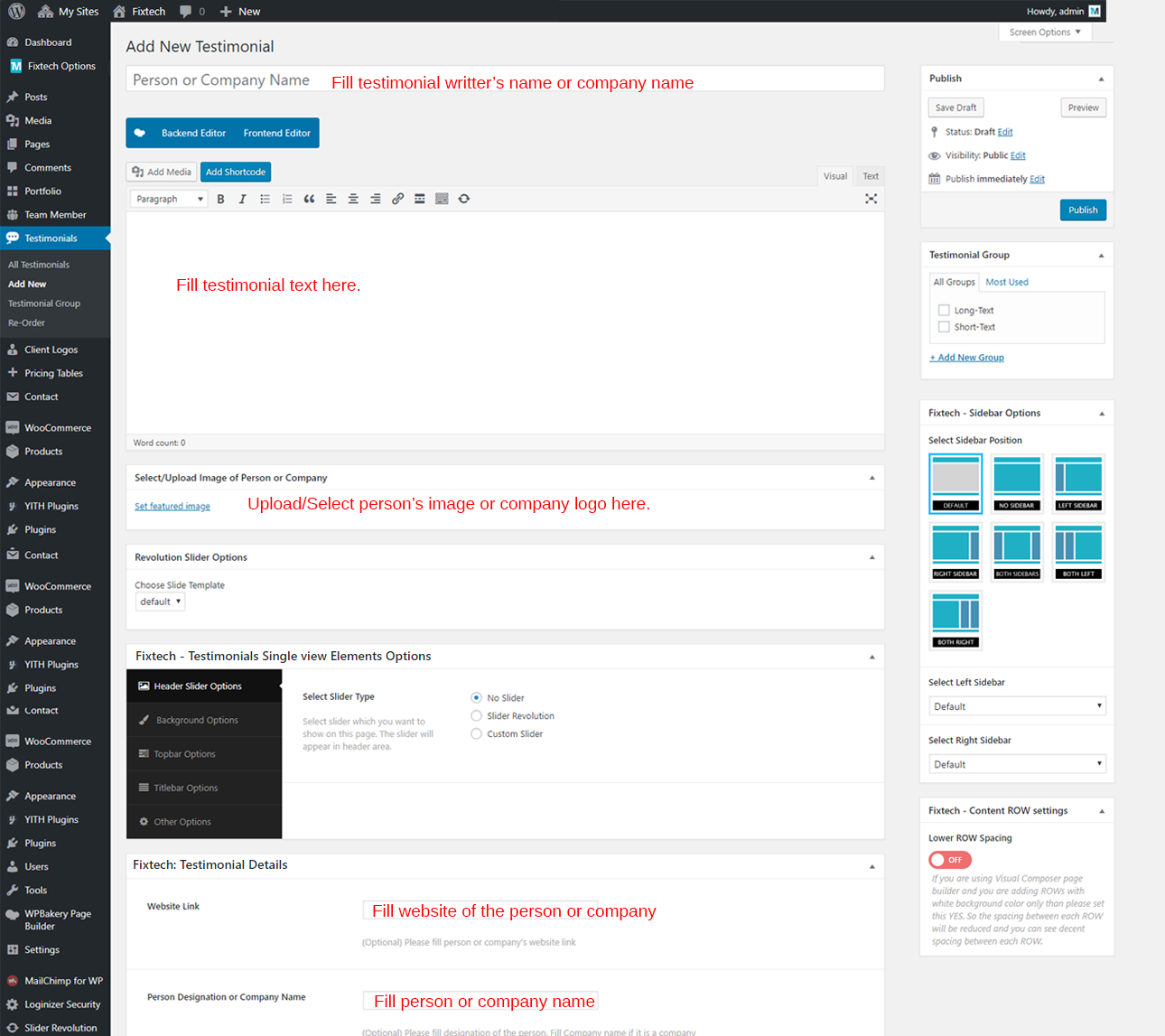The height and width of the screenshot is (1036, 1165).
Task: Choose the NO SIDEBAR layout
Action: tap(1017, 483)
